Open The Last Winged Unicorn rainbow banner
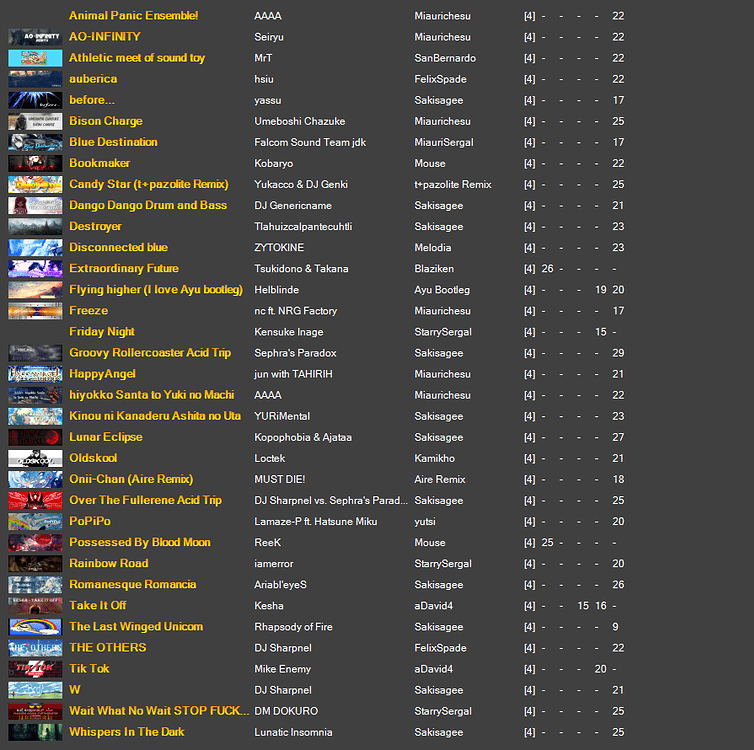This screenshot has height=750, width=754. click(x=35, y=627)
